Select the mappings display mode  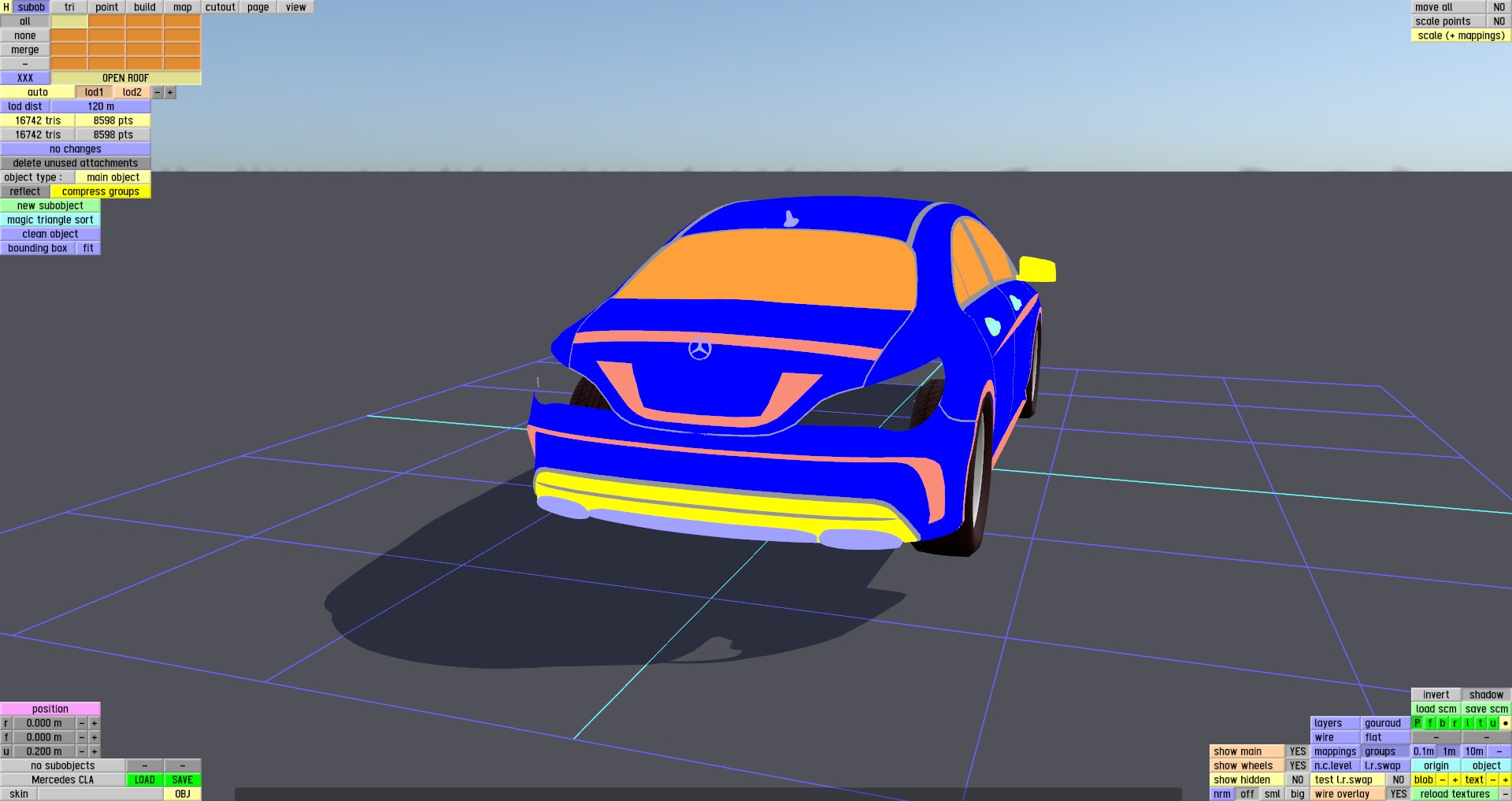point(1336,751)
